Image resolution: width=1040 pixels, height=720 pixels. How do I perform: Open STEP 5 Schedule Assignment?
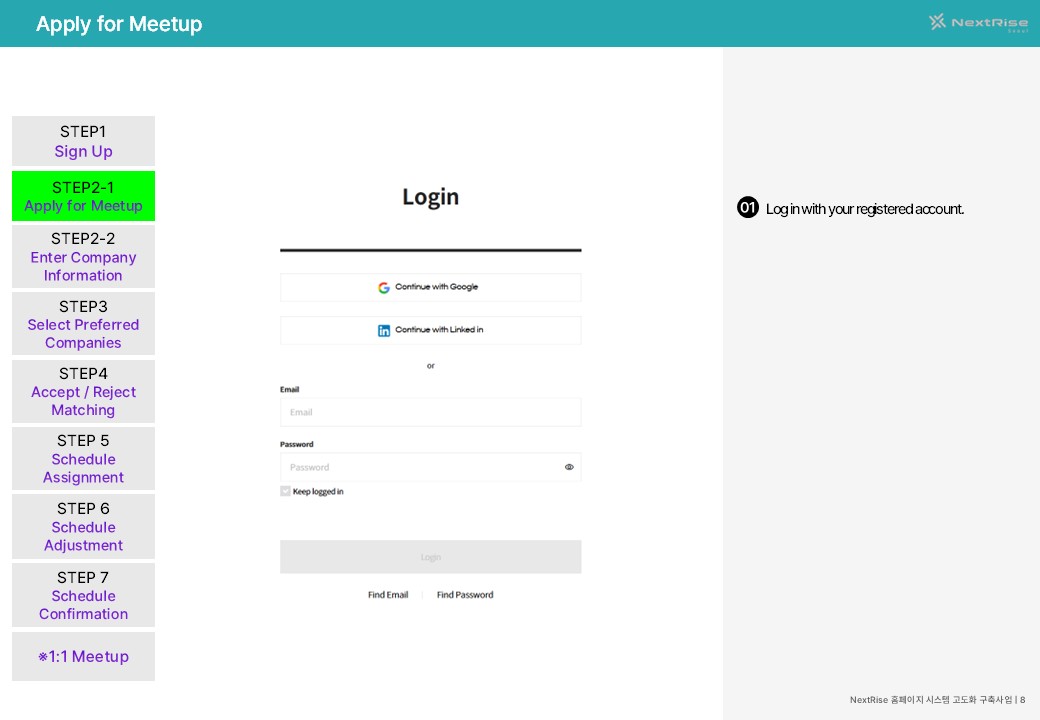pyautogui.click(x=84, y=459)
